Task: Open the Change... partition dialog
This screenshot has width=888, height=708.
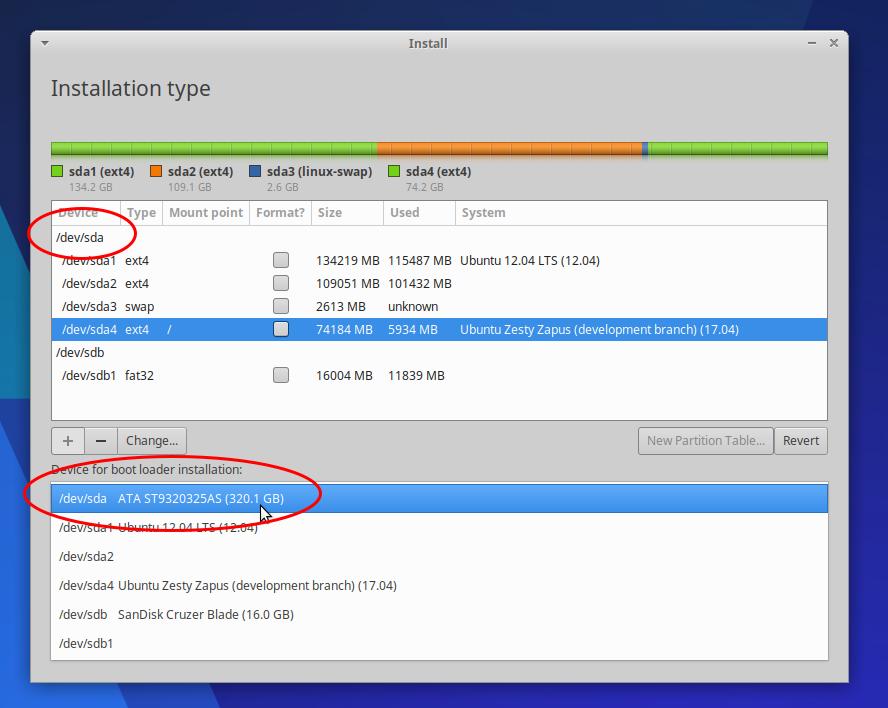Action: tap(152, 441)
